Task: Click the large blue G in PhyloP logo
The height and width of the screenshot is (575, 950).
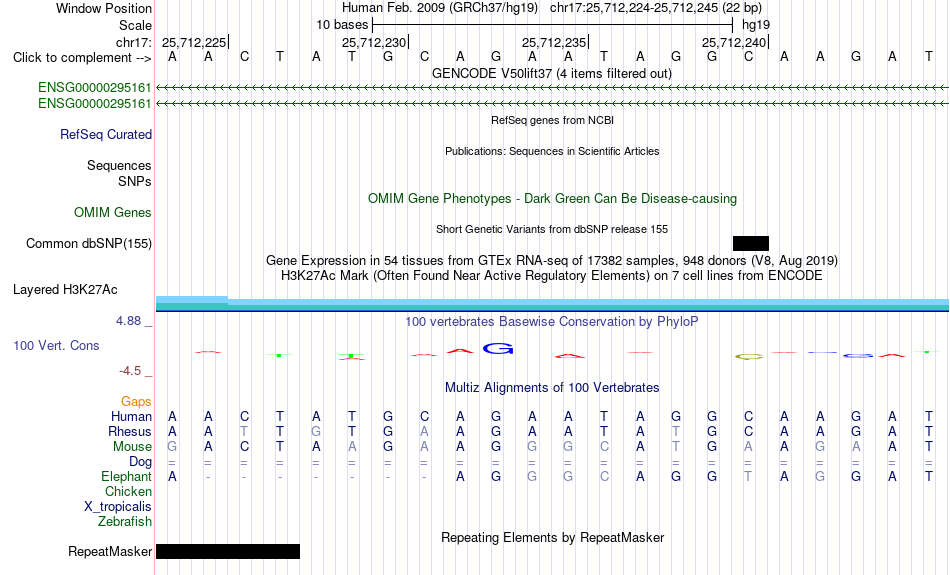Action: pyautogui.click(x=498, y=349)
